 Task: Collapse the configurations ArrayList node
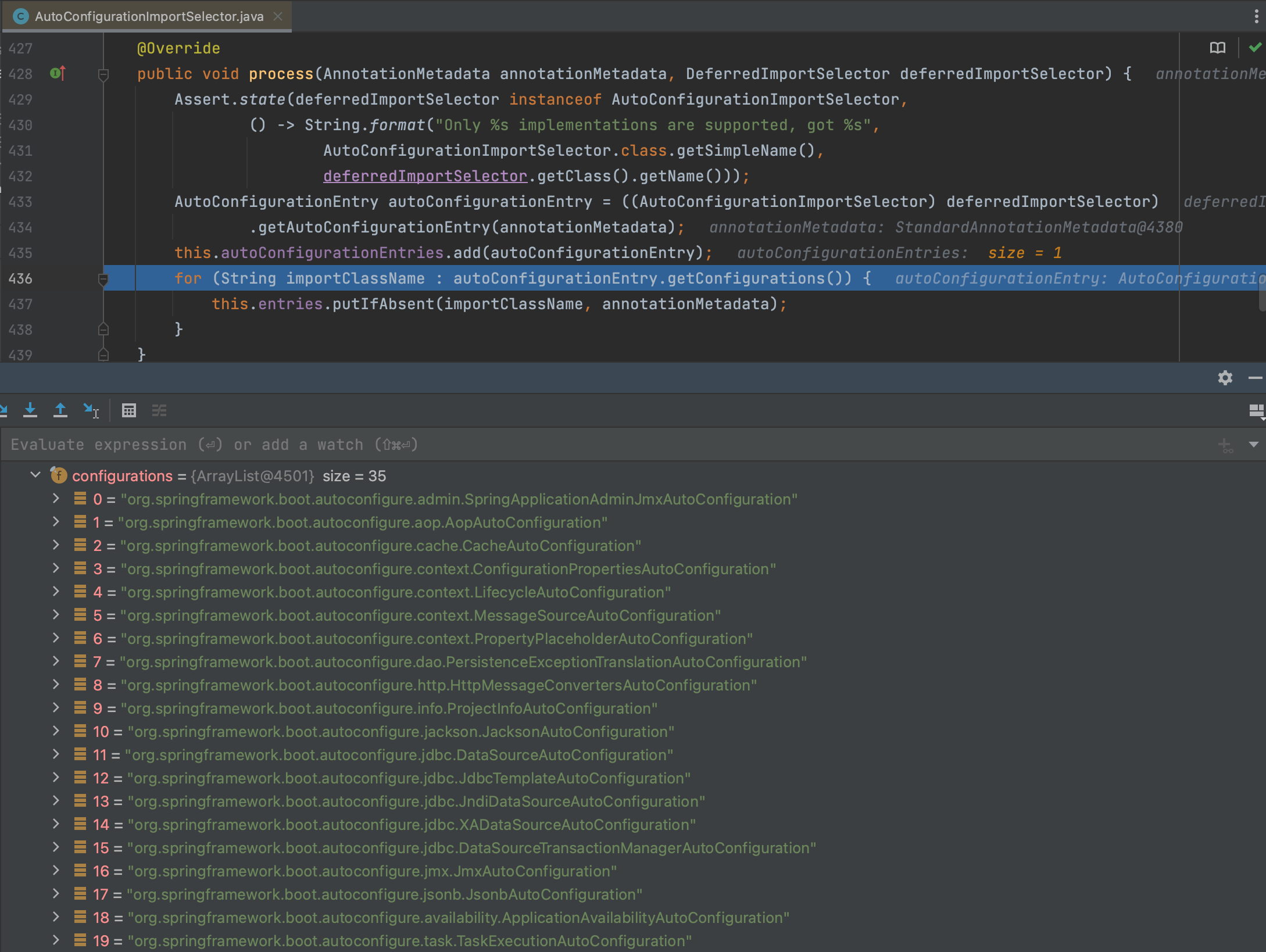click(x=35, y=475)
